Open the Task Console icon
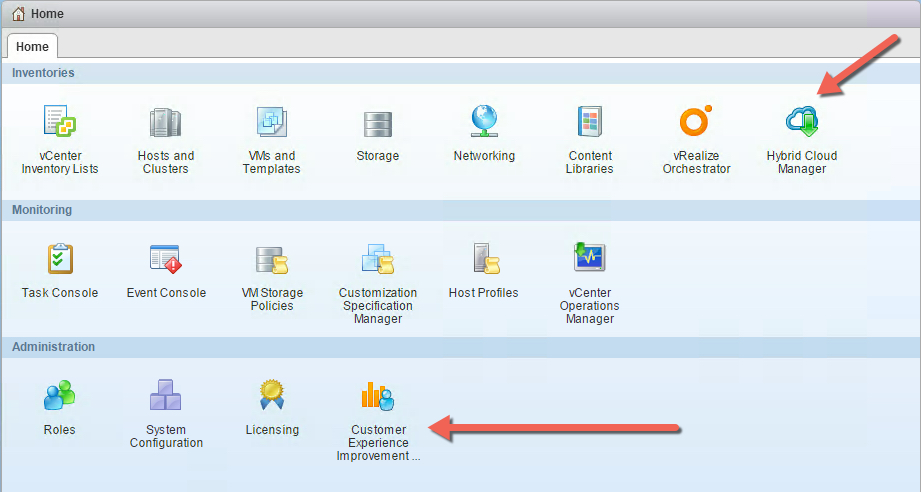This screenshot has width=921, height=492. (x=60, y=259)
